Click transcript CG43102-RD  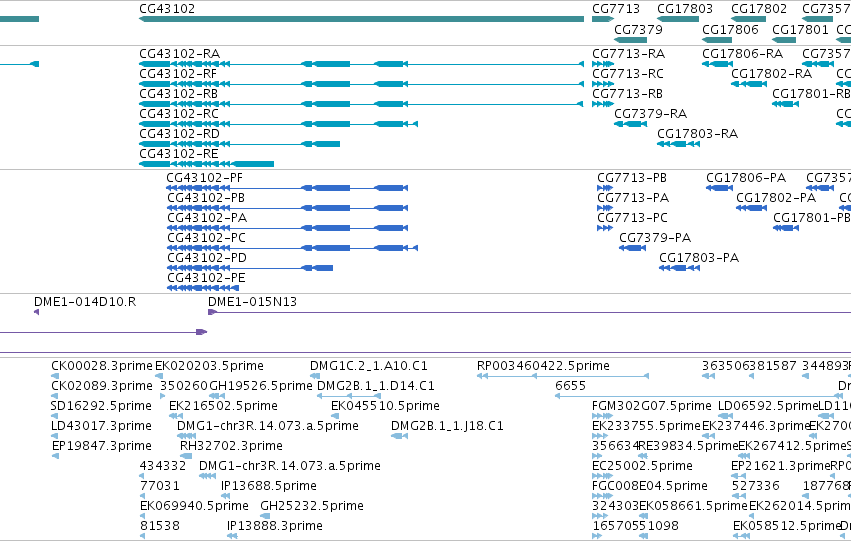(180, 134)
